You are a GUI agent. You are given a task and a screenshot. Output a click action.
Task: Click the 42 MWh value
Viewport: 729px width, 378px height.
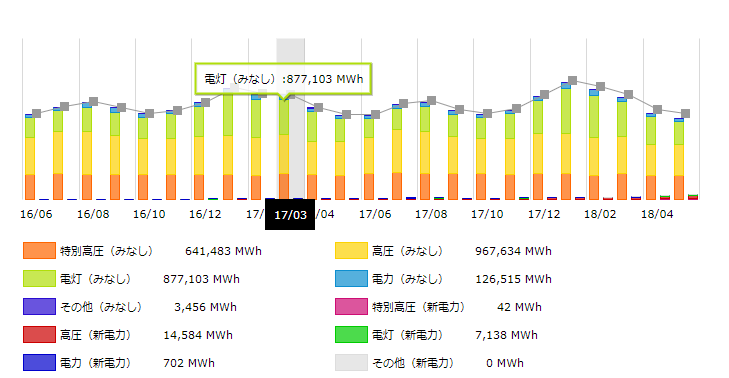click(519, 307)
